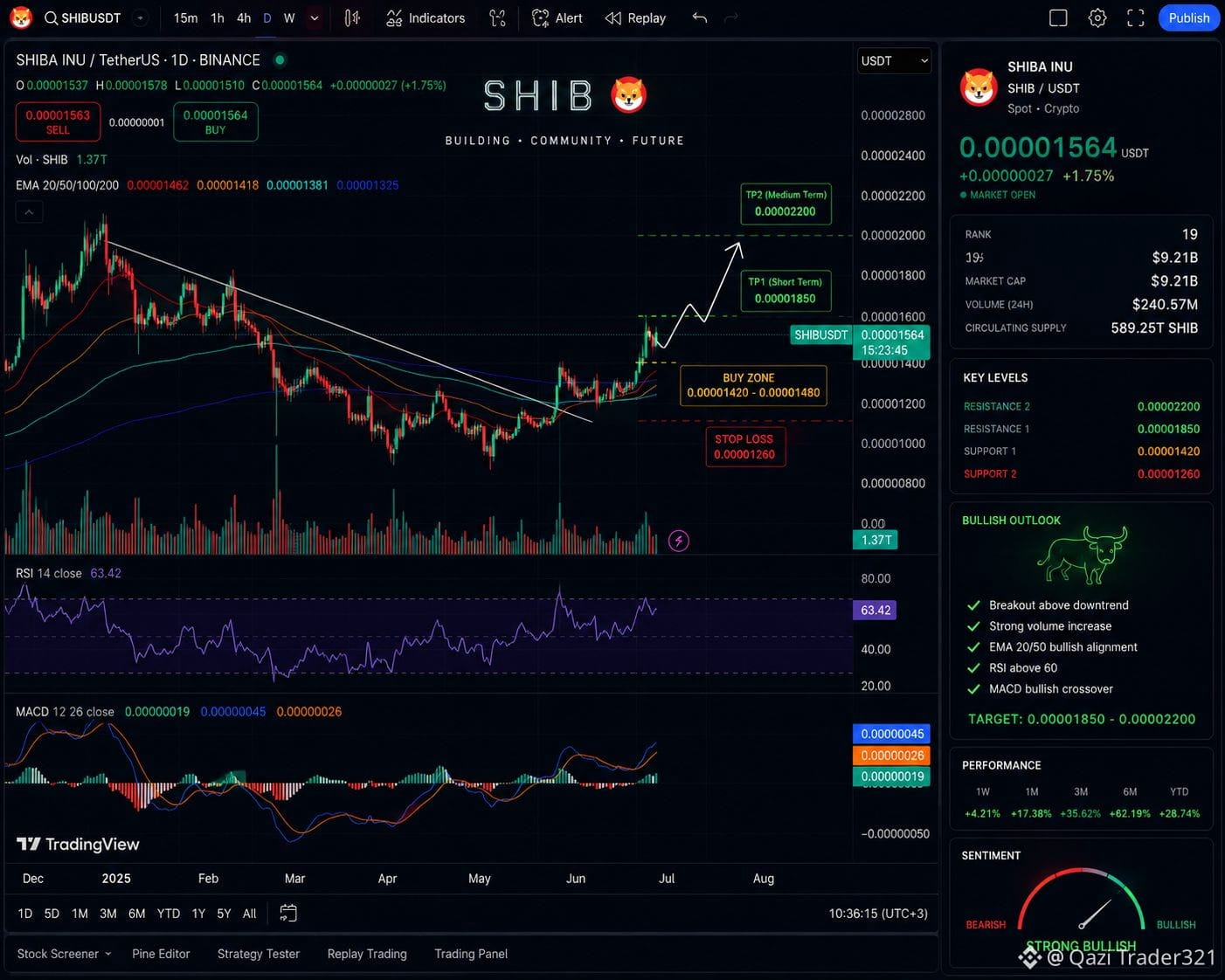Image resolution: width=1225 pixels, height=980 pixels.
Task: Open the Replay Trading tab
Action: (x=367, y=954)
